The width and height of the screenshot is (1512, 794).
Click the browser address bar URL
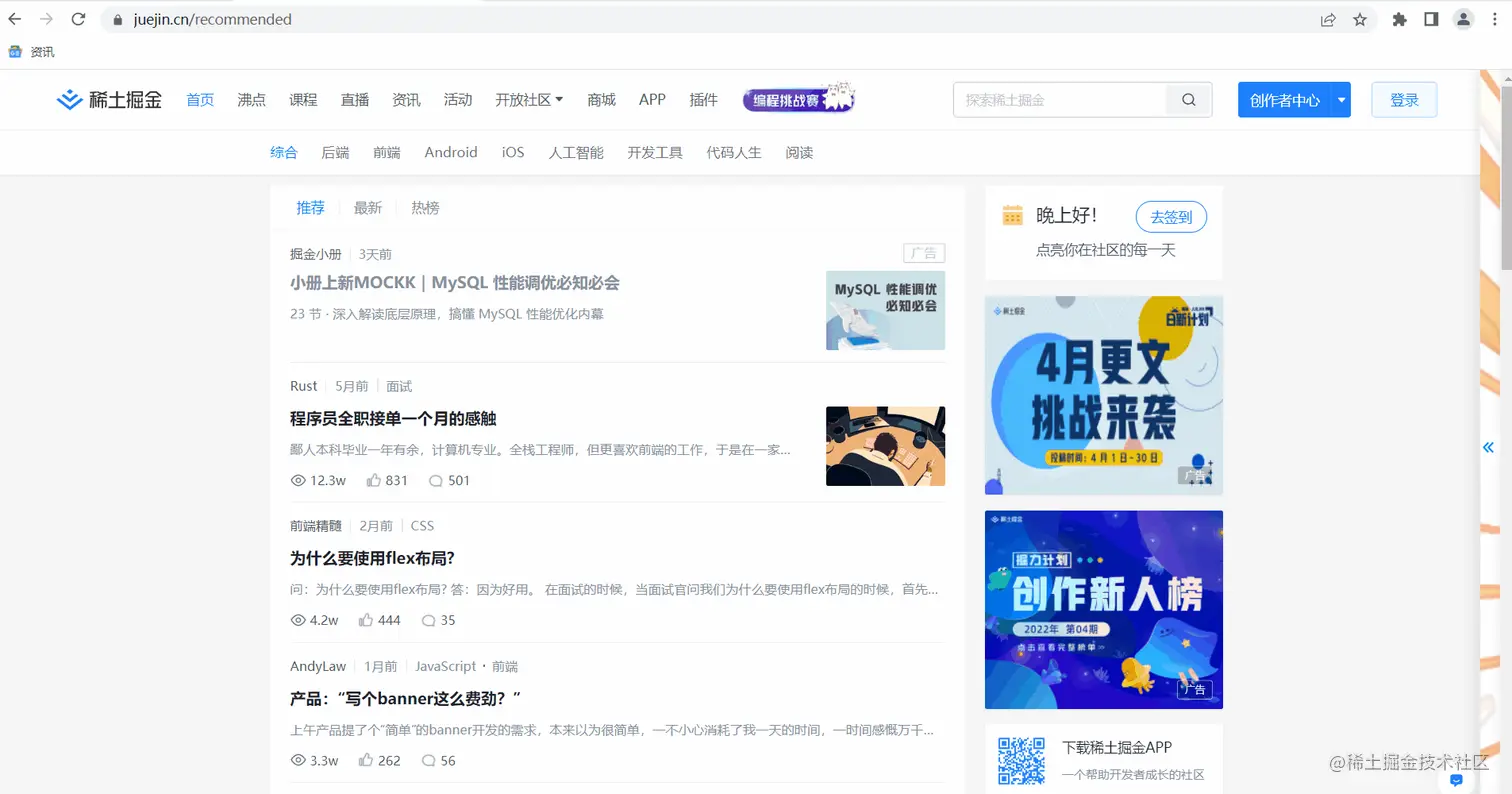pyautogui.click(x=213, y=19)
